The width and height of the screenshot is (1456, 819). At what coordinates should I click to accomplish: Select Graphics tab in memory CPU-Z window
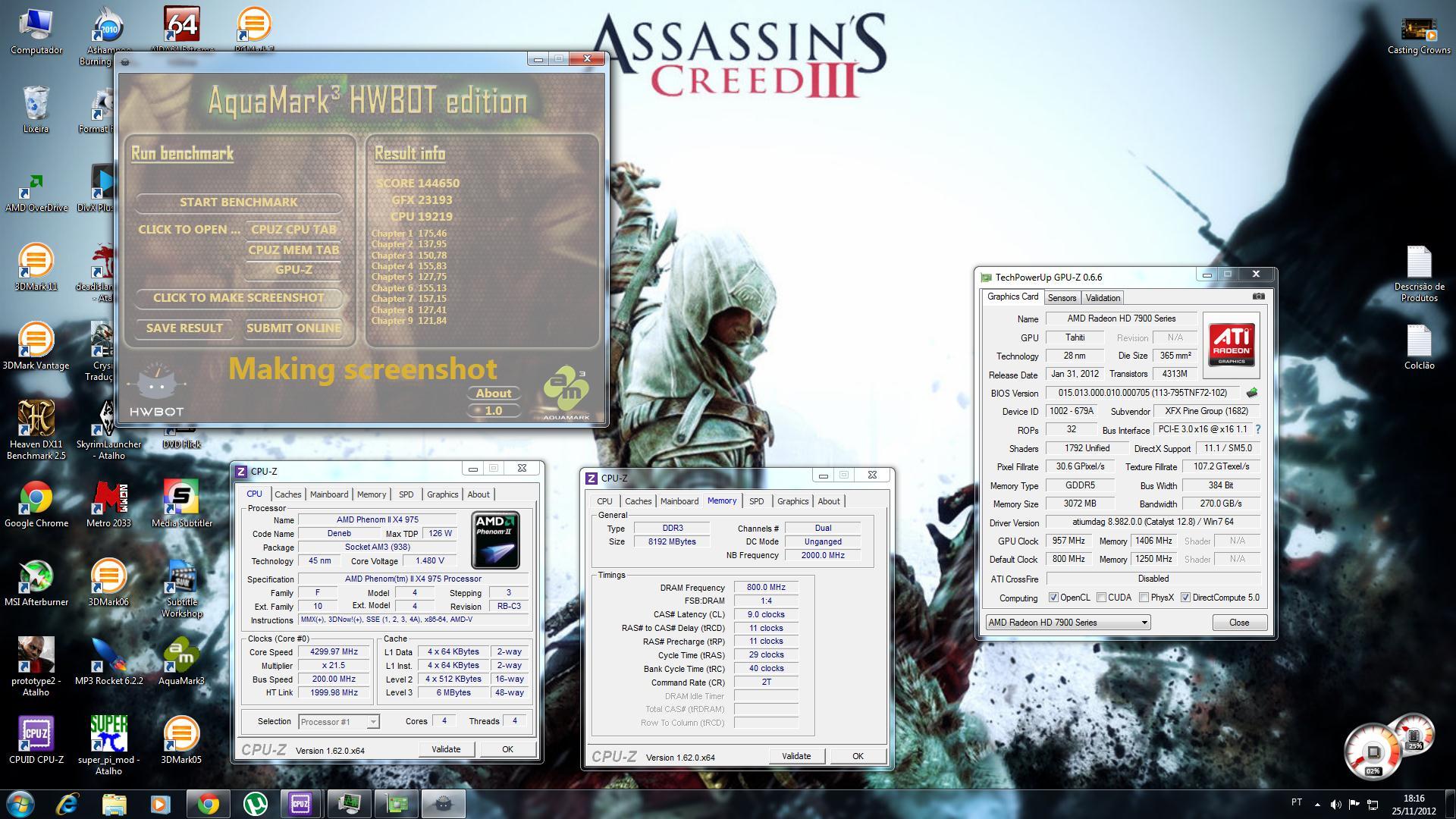coord(792,501)
